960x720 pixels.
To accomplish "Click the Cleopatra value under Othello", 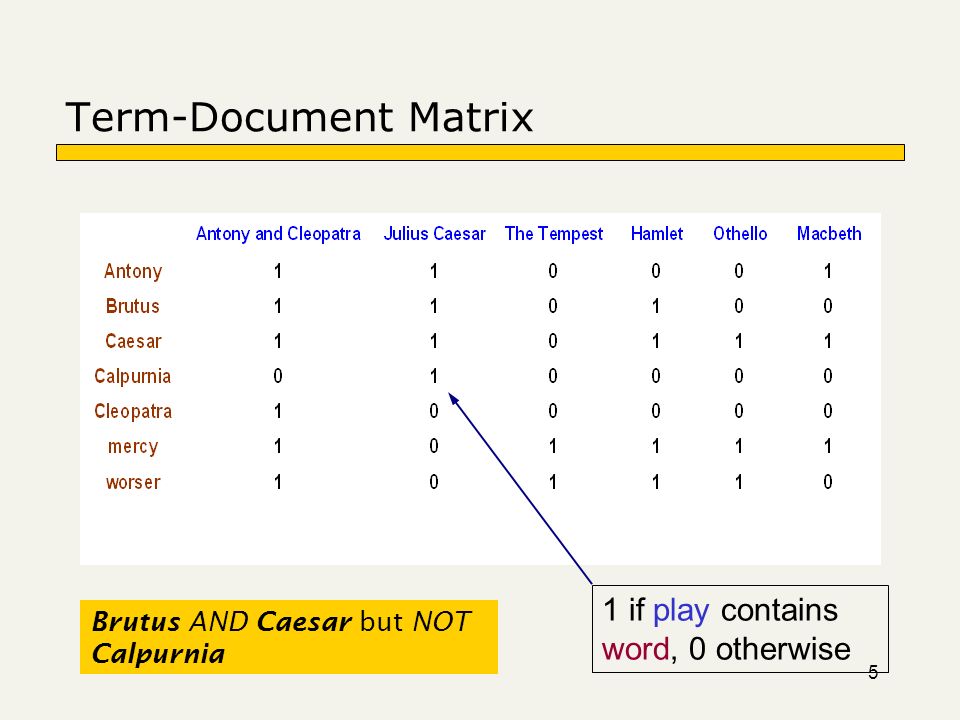I will pyautogui.click(x=739, y=411).
